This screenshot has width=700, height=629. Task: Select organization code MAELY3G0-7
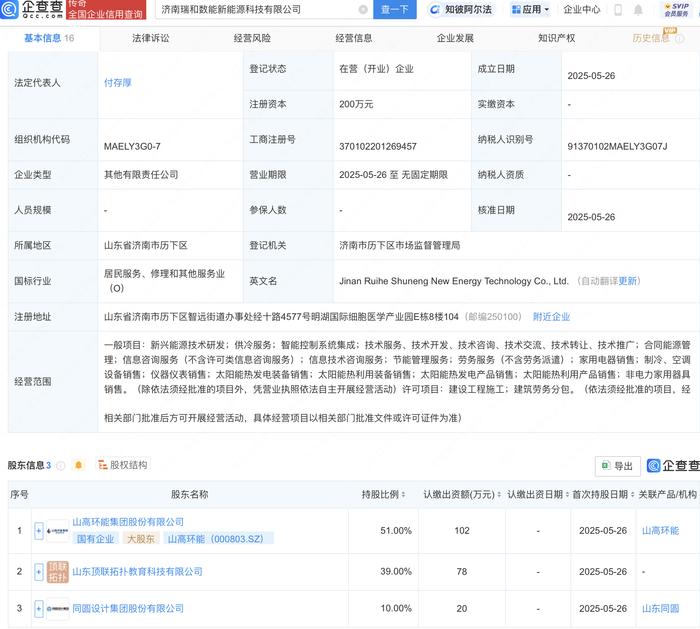132,146
